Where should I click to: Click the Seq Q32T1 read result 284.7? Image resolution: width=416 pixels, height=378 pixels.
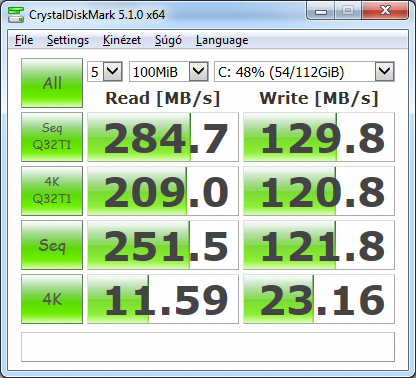point(163,137)
